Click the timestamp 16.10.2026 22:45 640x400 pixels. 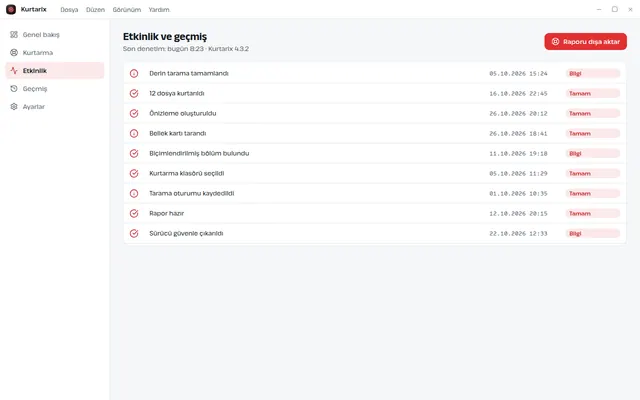(518, 93)
